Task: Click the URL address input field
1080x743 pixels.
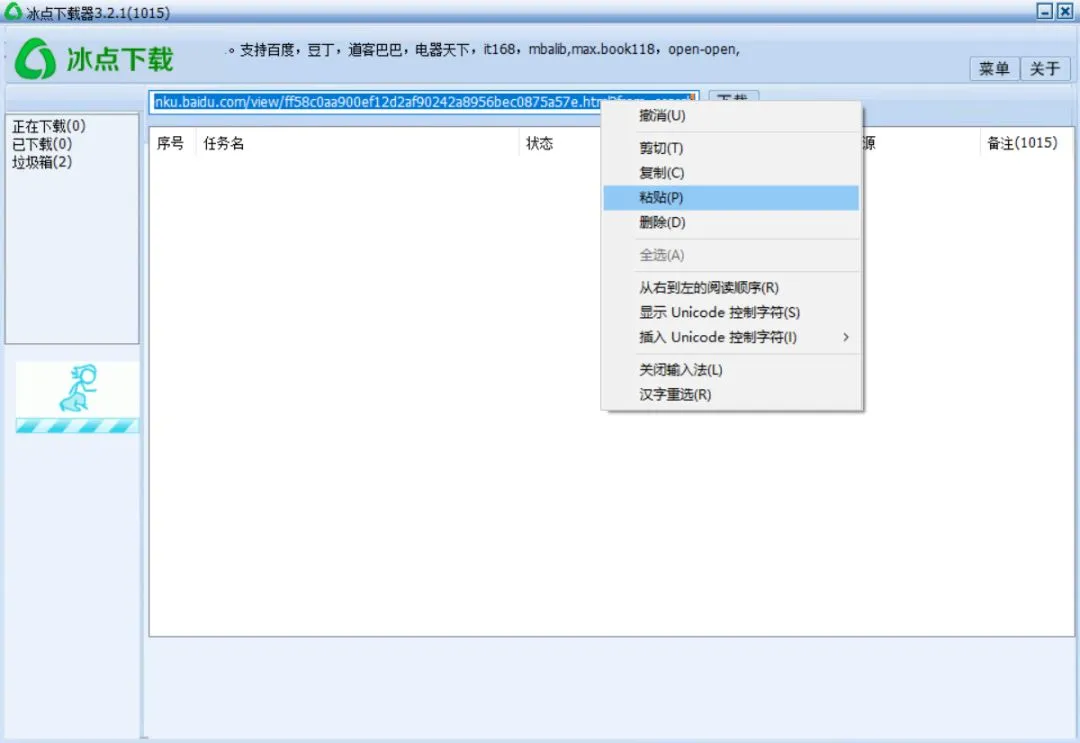Action: (x=424, y=102)
